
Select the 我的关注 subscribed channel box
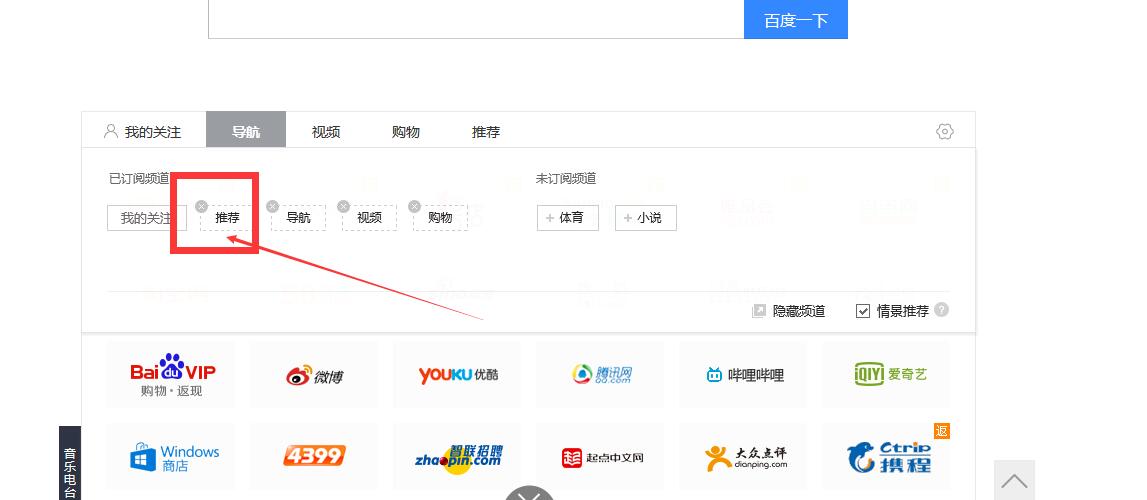147,218
